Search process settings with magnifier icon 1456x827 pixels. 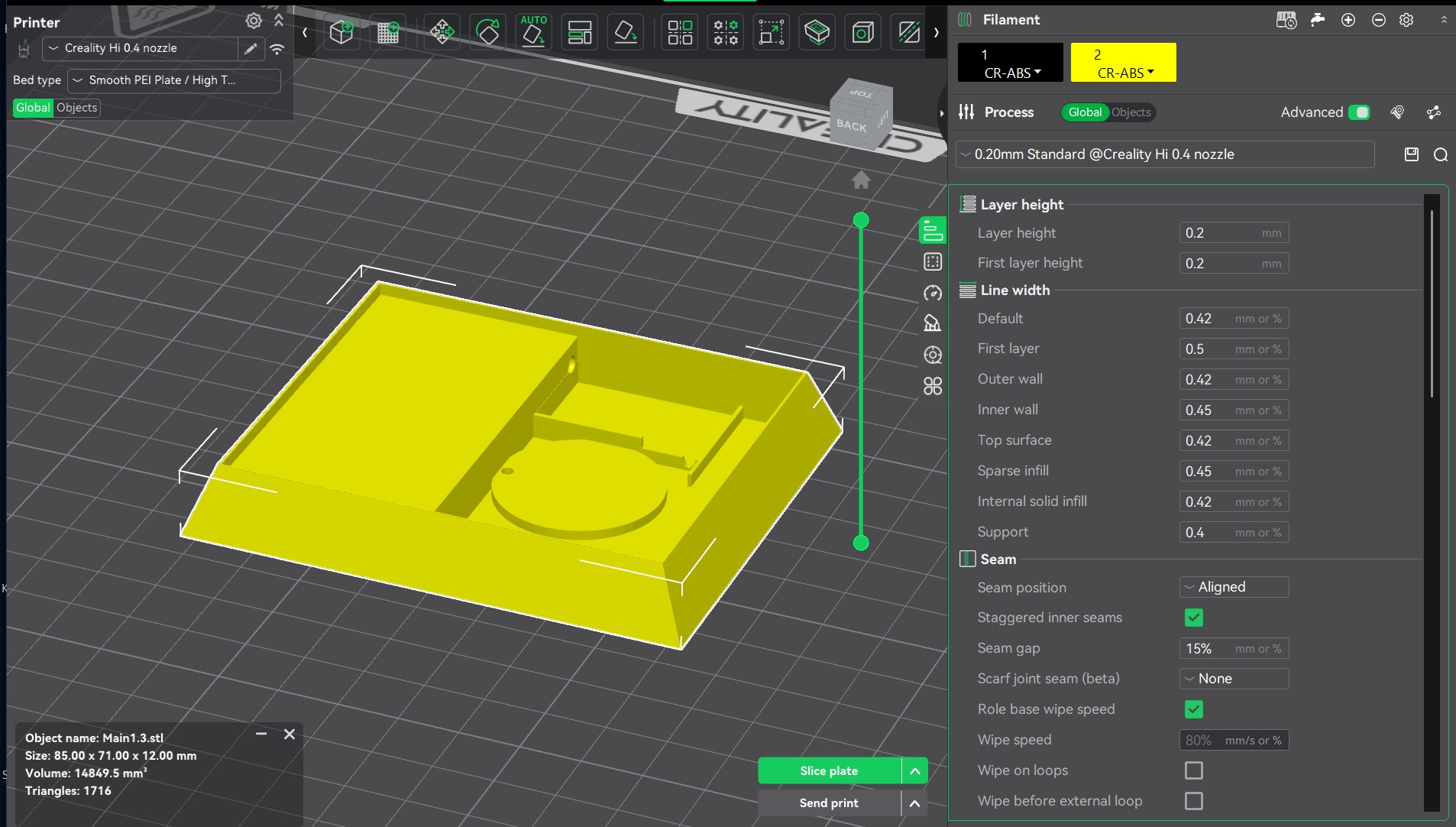(x=1441, y=155)
